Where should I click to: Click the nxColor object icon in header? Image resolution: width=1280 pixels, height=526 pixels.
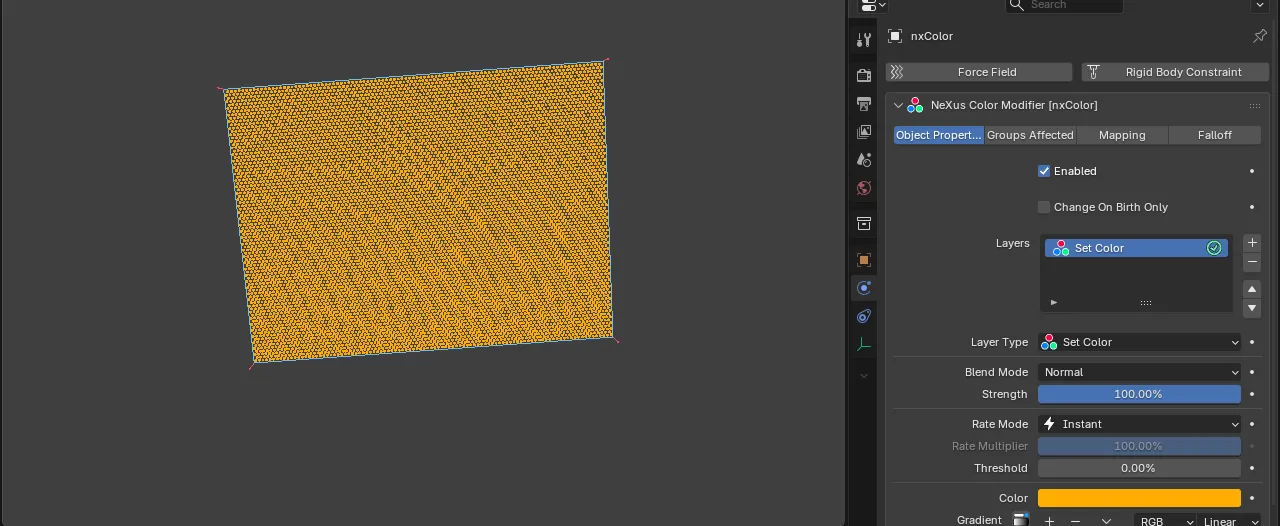coord(895,36)
